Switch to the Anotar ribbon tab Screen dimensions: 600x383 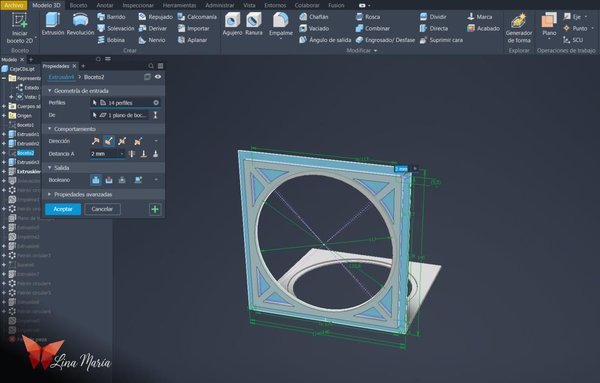point(105,5)
